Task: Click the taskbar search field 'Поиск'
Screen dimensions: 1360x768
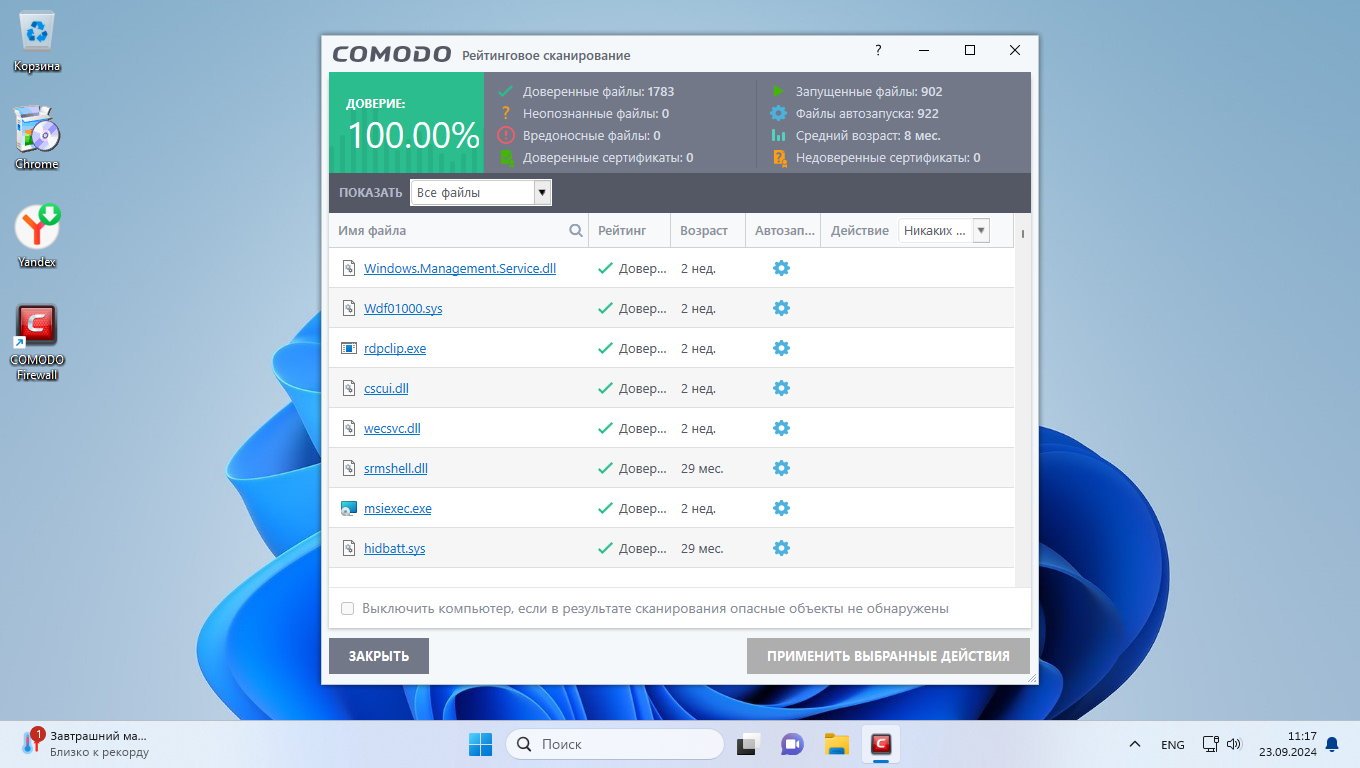Action: click(x=614, y=744)
